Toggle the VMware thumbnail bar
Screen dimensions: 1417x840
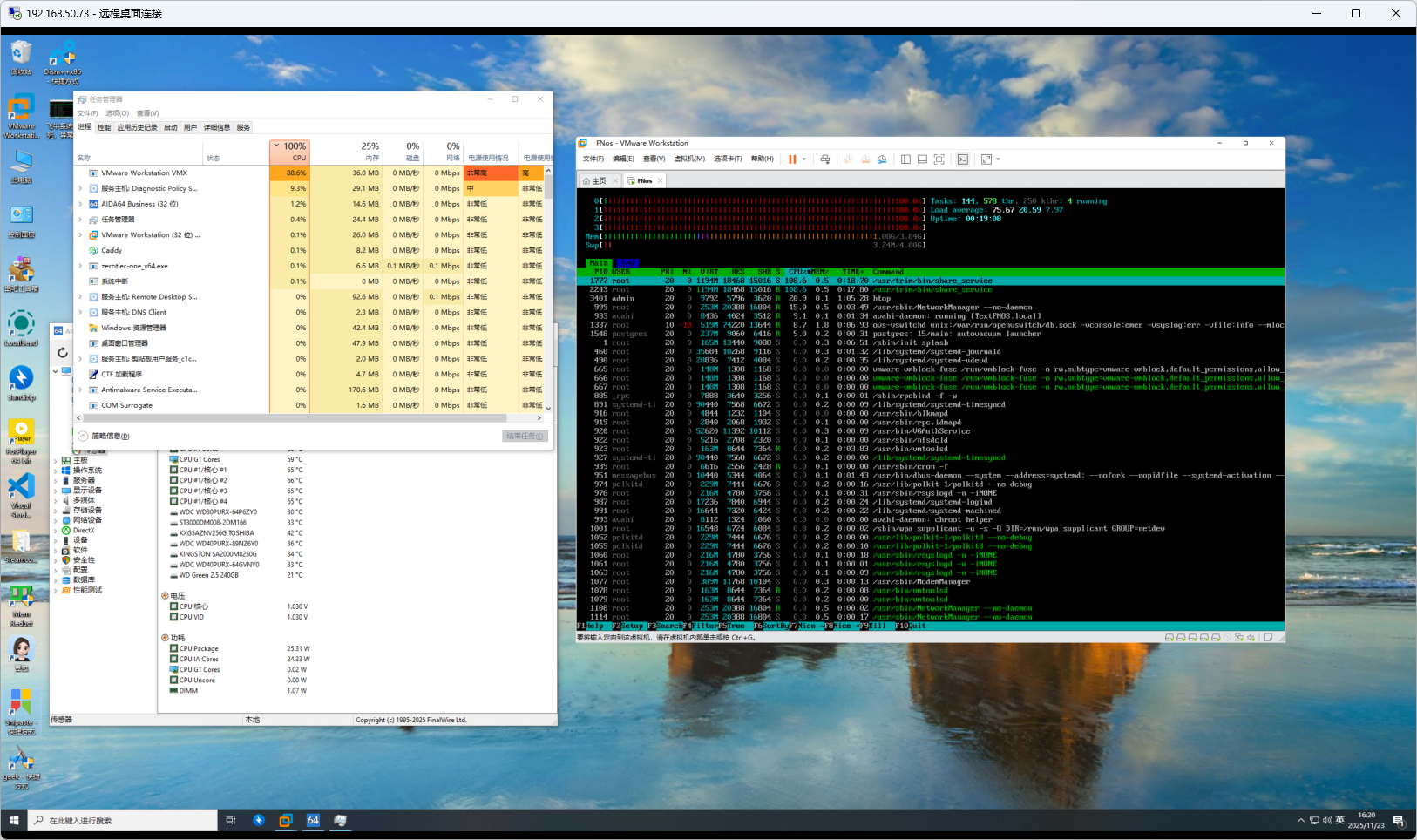point(922,159)
